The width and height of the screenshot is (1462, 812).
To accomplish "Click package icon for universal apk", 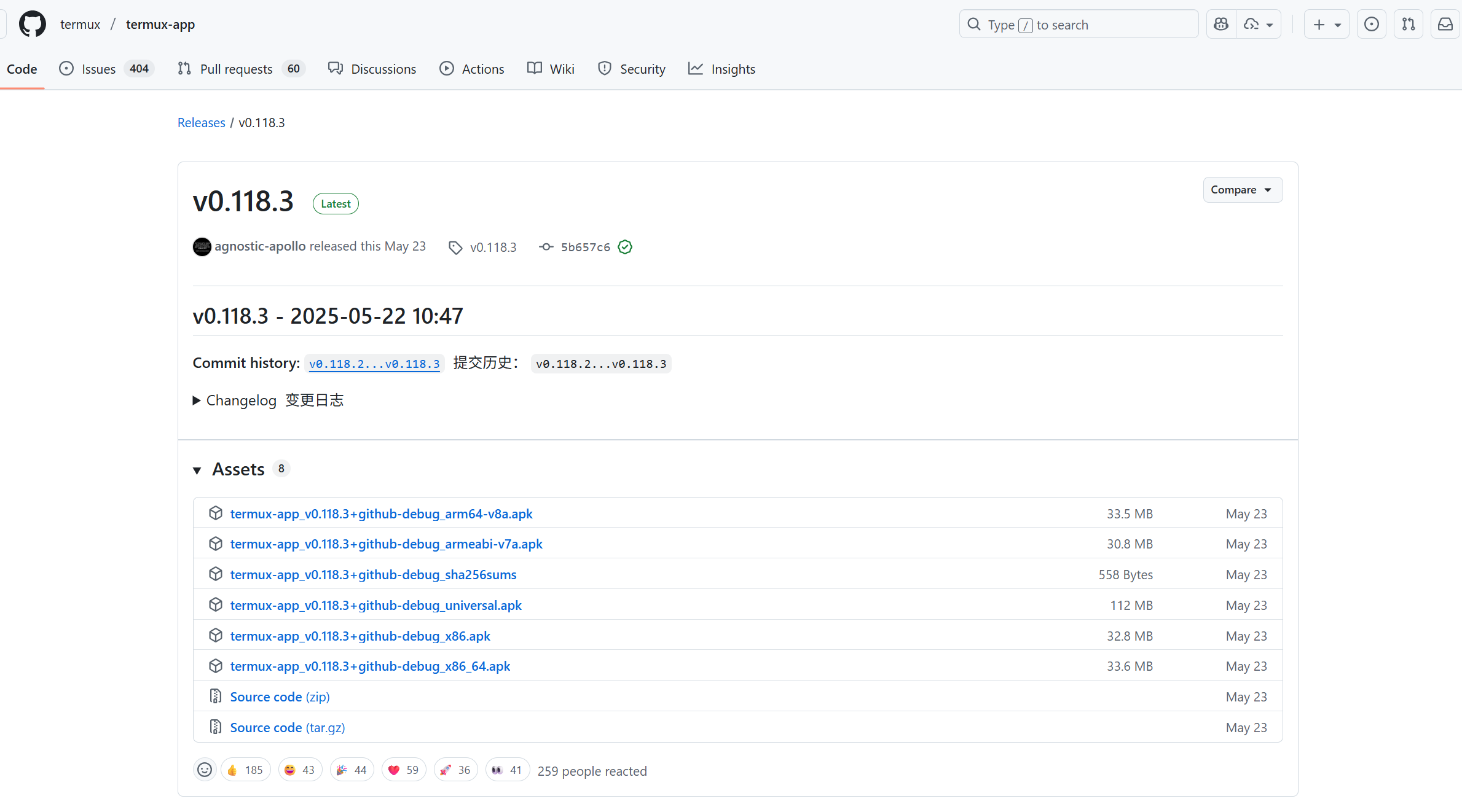I will tap(215, 604).
